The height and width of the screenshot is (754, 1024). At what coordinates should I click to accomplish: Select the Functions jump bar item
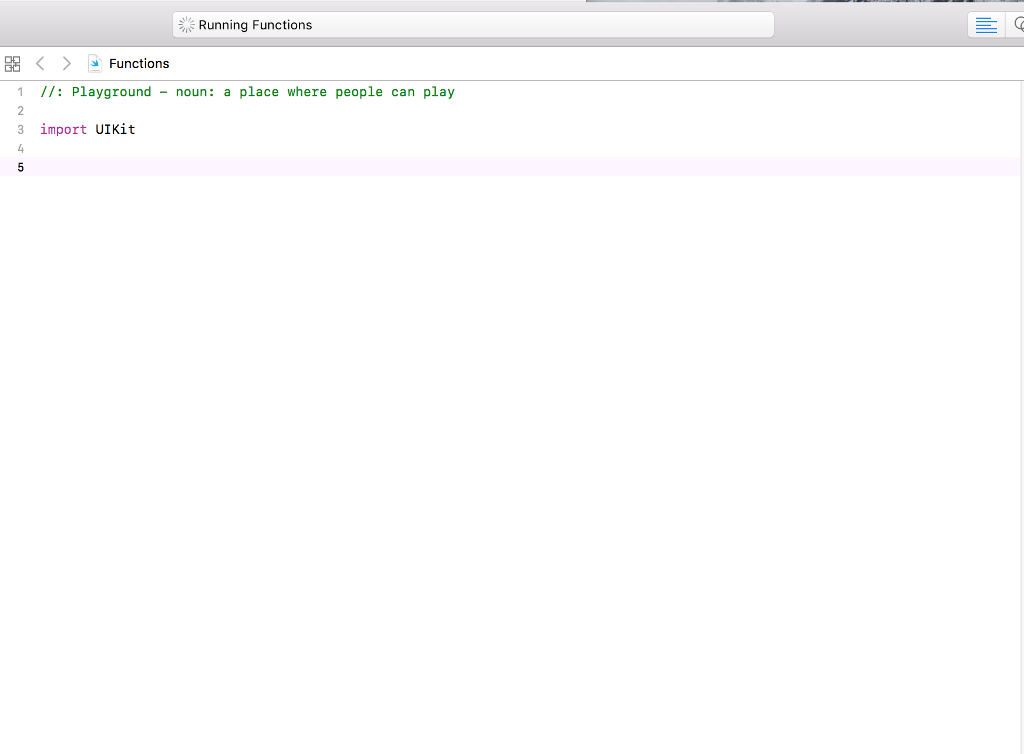139,63
